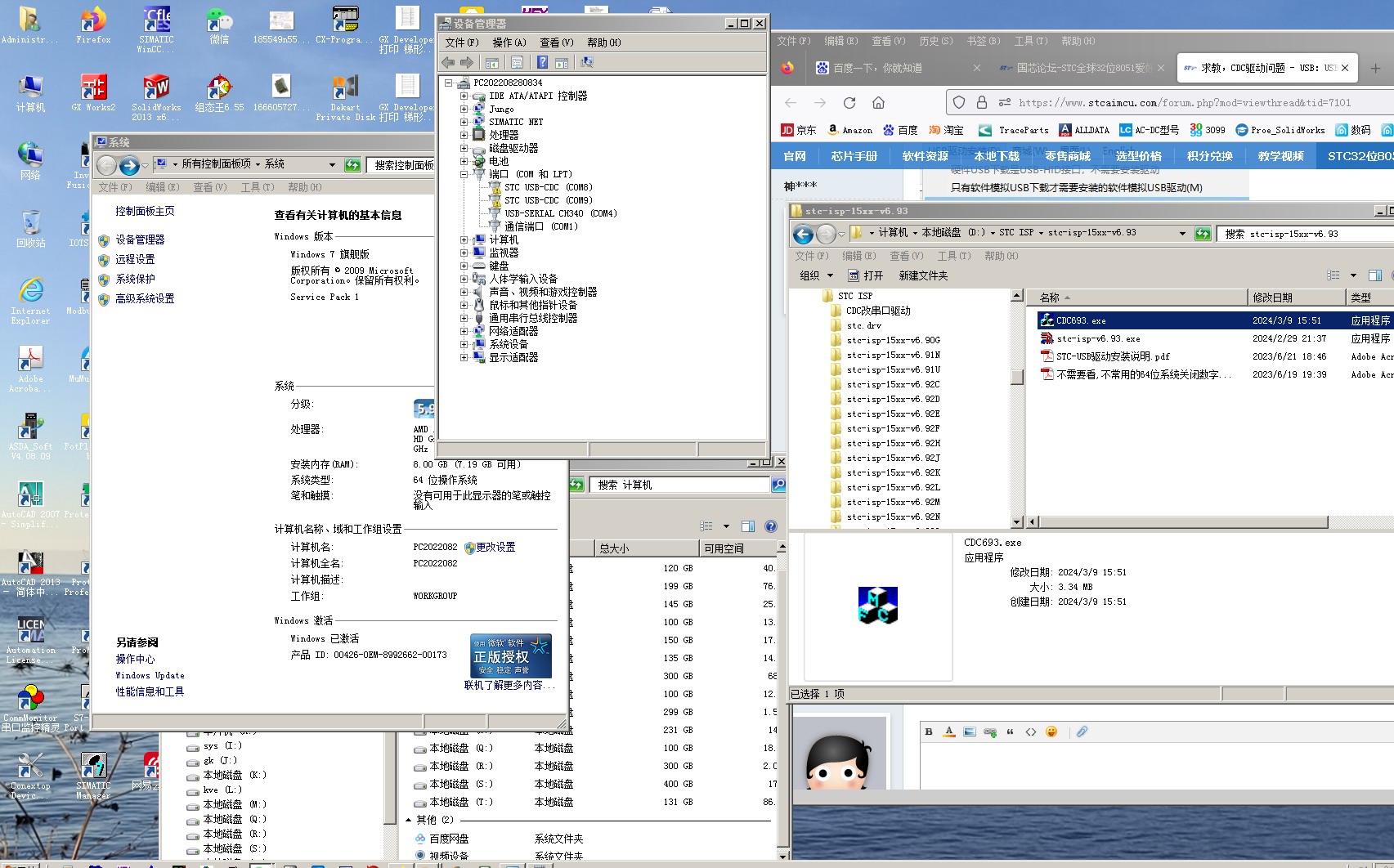Click font color A icon in forum editor
The image size is (1394, 868).
click(948, 732)
